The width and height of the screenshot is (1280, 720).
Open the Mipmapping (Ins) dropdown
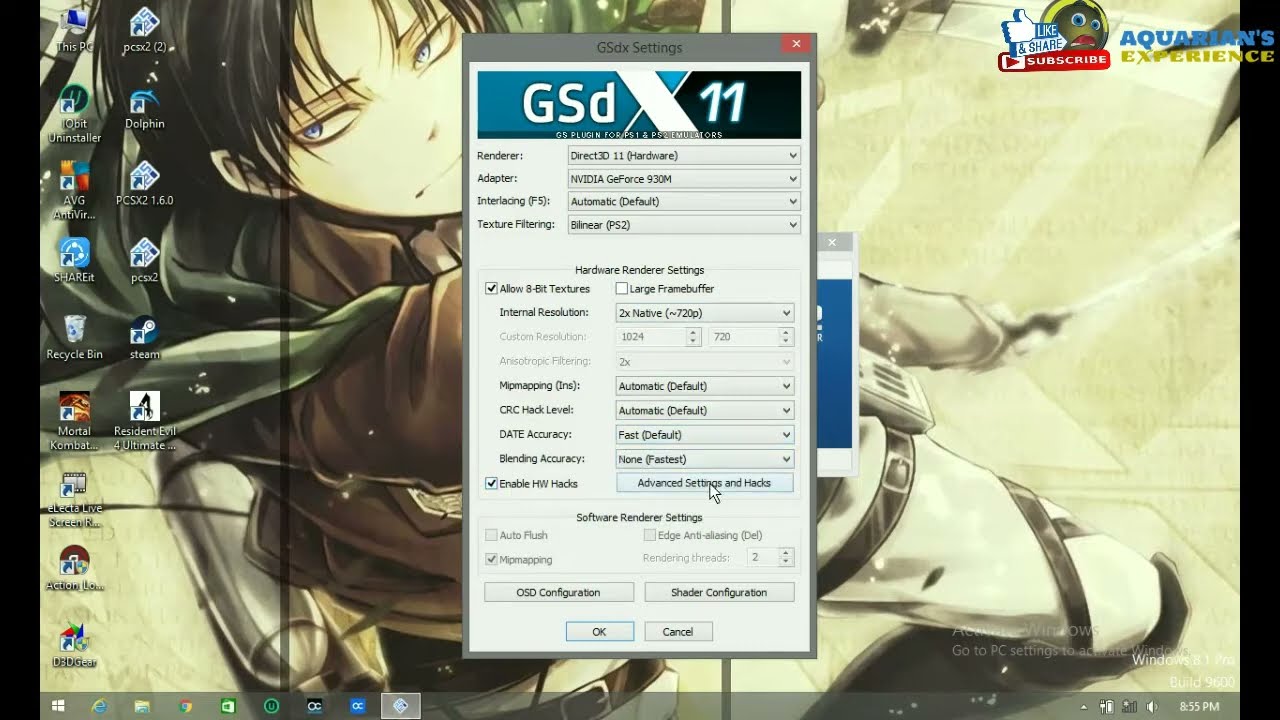pyautogui.click(x=705, y=386)
